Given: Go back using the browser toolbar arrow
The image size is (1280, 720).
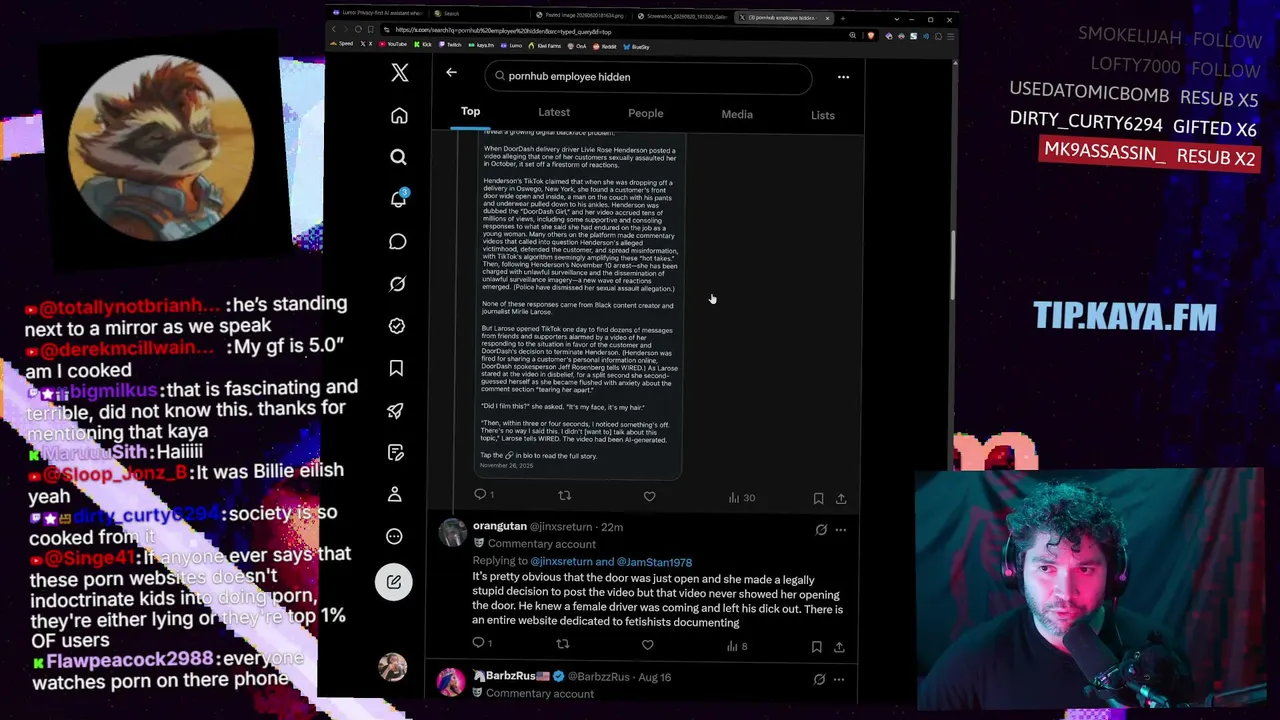Looking at the screenshot, I should pos(335,29).
